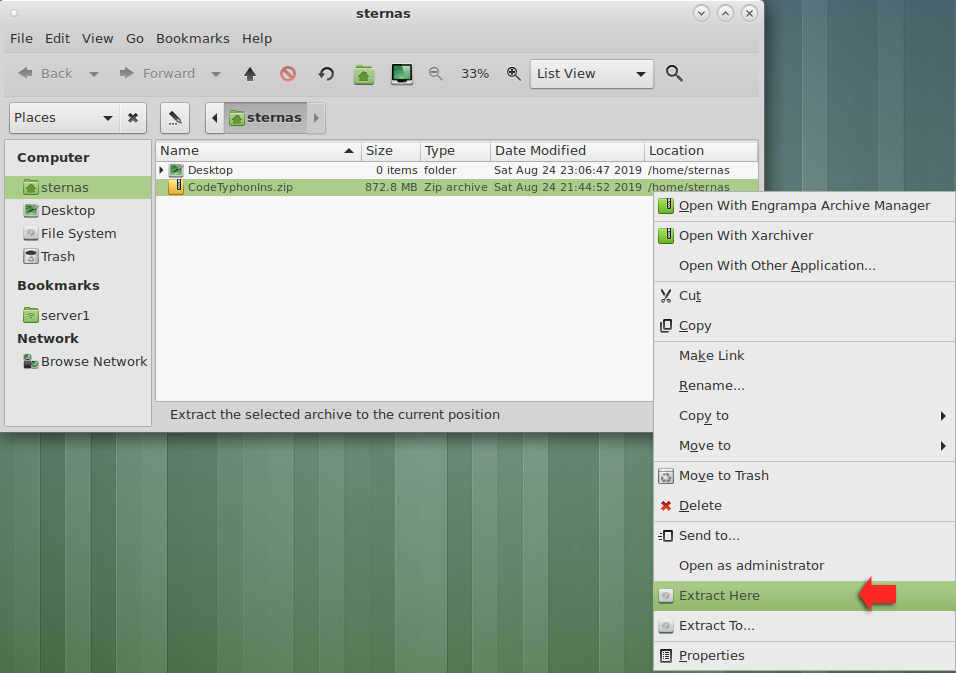Click the path bar right scroll arrow
This screenshot has width=956, height=673.
(x=316, y=118)
